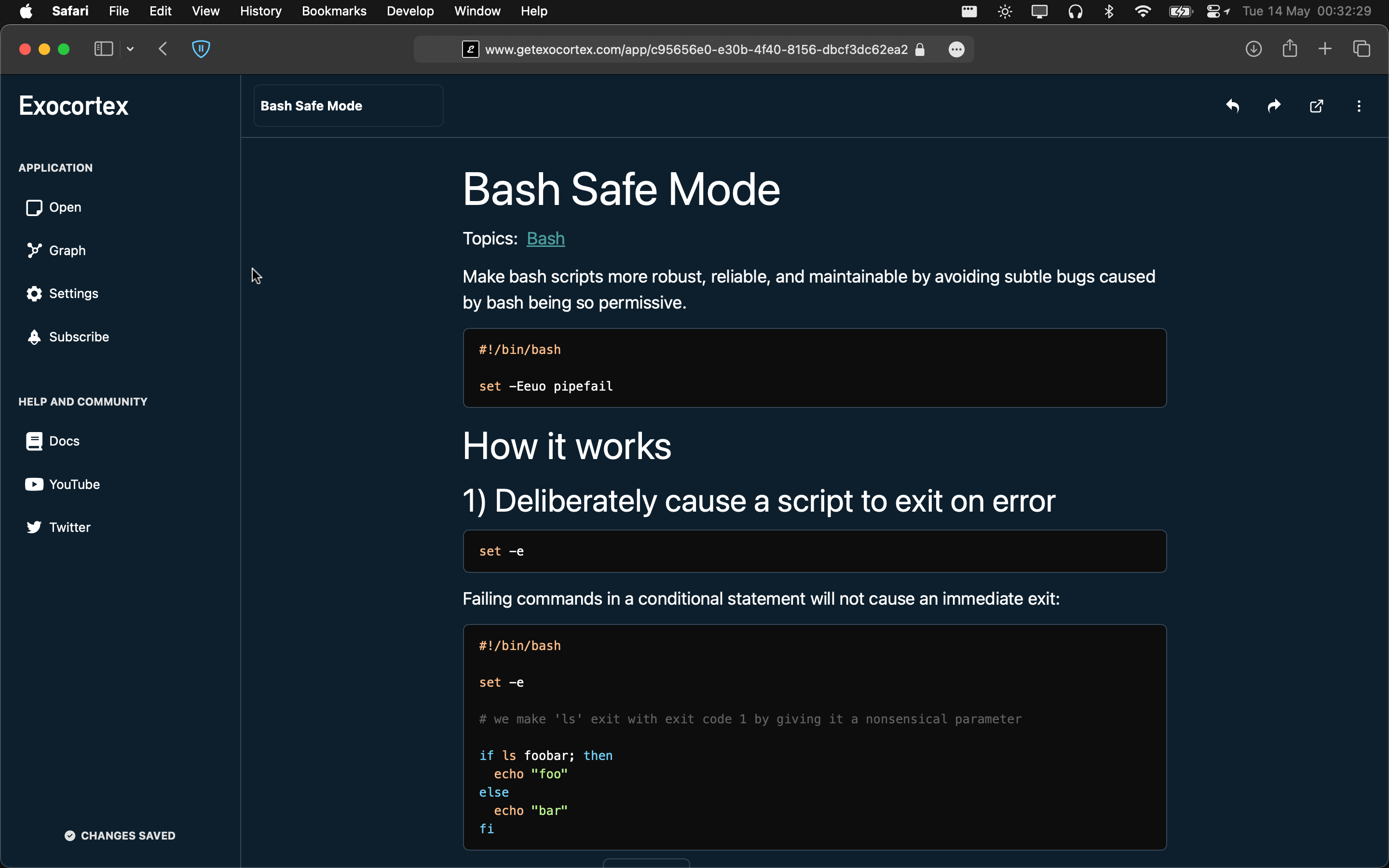Open the File menu
Image resolution: width=1389 pixels, height=868 pixels.
pyautogui.click(x=119, y=11)
